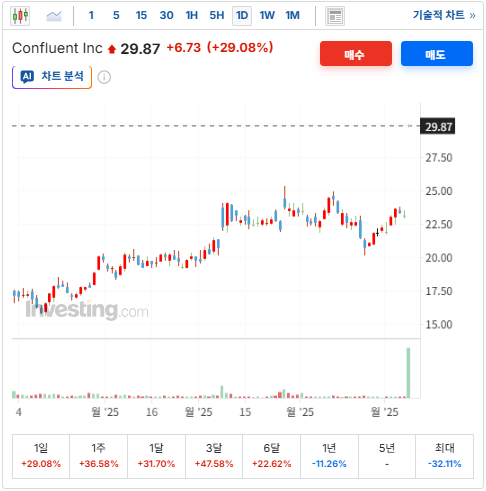Select the 6달 performance period

click(x=272, y=456)
